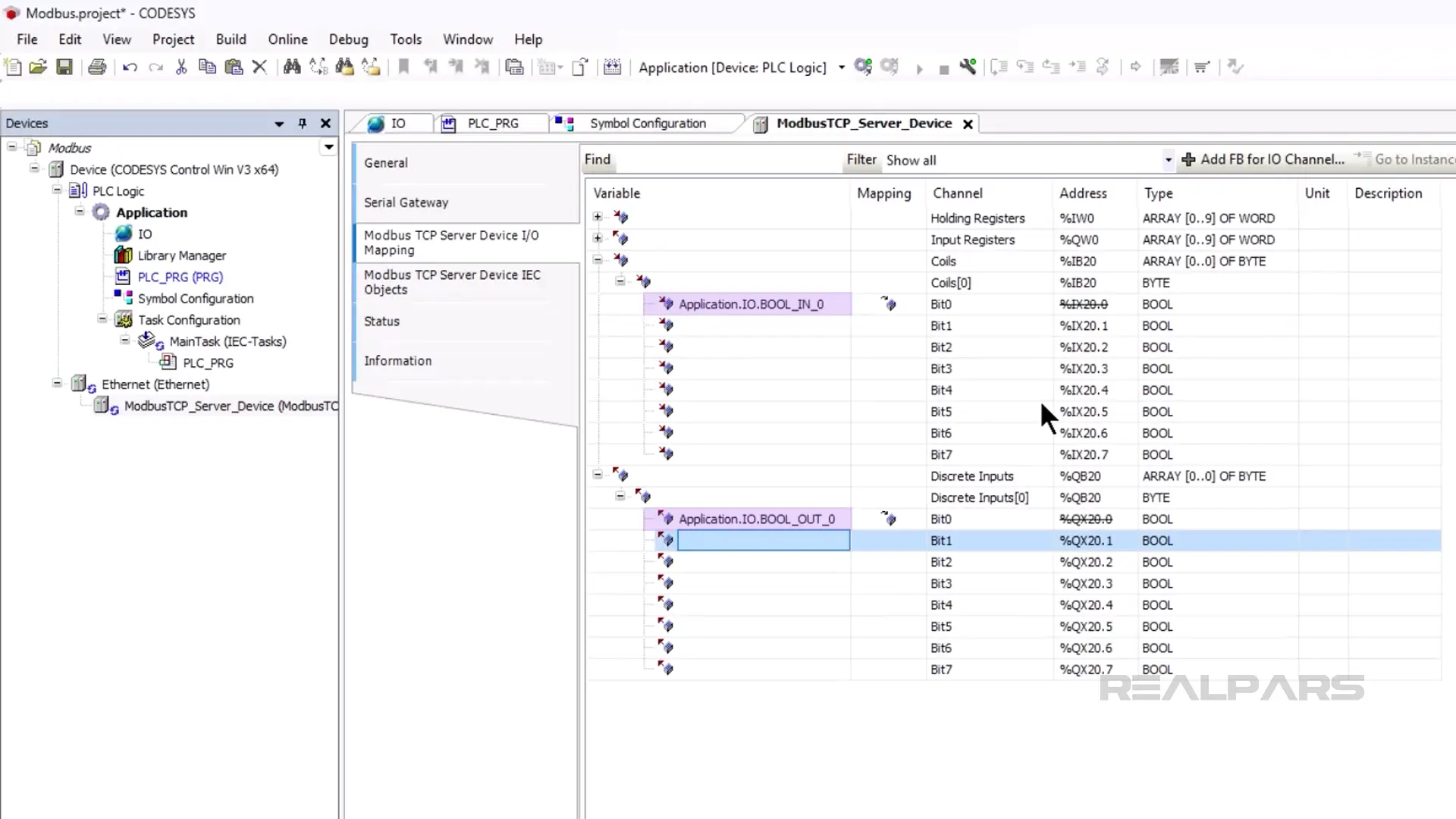This screenshot has width=1456, height=819.
Task: Stop the application with the square icon
Action: click(x=944, y=70)
